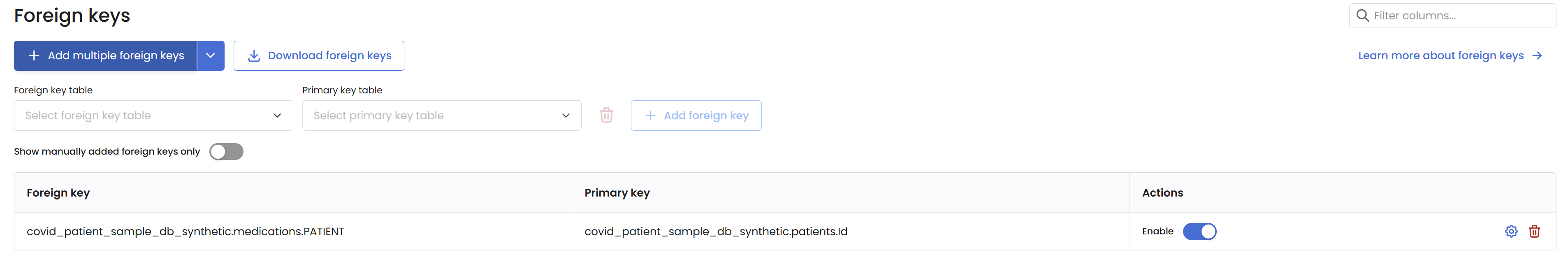Open Select primary key table dropdown
Image resolution: width=1568 pixels, height=257 pixels.
point(441,116)
